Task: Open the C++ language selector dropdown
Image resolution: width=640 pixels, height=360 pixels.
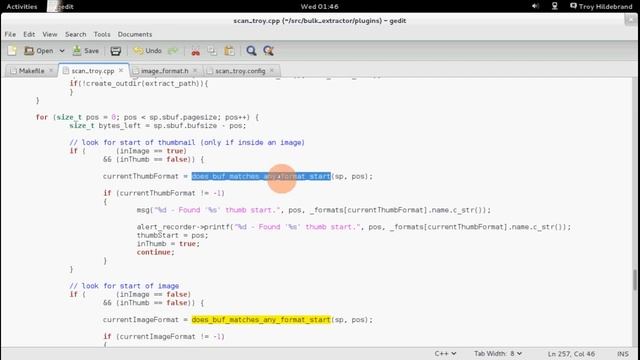Action: pyautogui.click(x=445, y=353)
